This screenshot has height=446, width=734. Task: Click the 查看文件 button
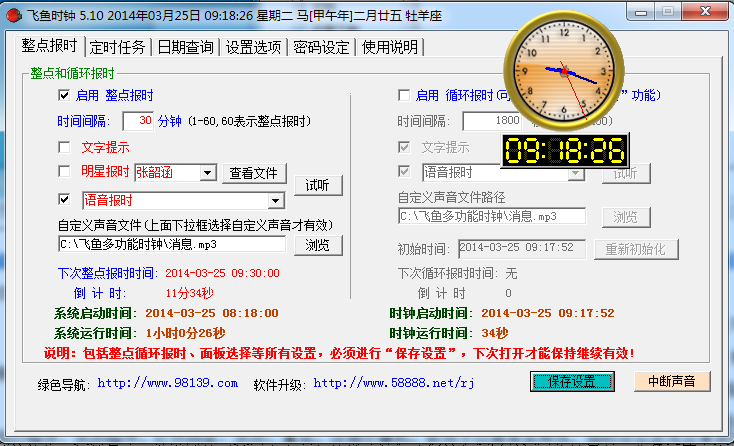click(254, 173)
